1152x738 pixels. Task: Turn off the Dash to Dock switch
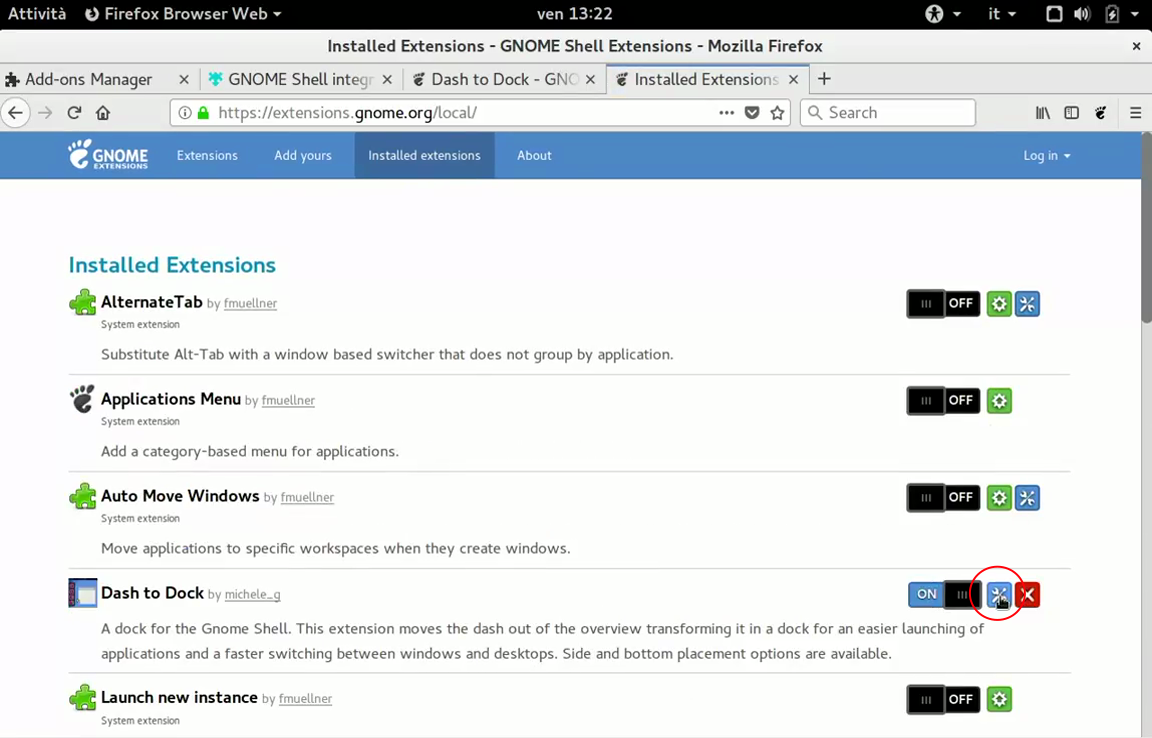point(943,595)
